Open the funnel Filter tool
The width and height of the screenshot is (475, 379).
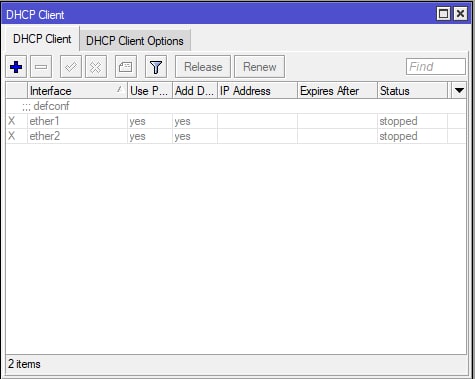156,67
